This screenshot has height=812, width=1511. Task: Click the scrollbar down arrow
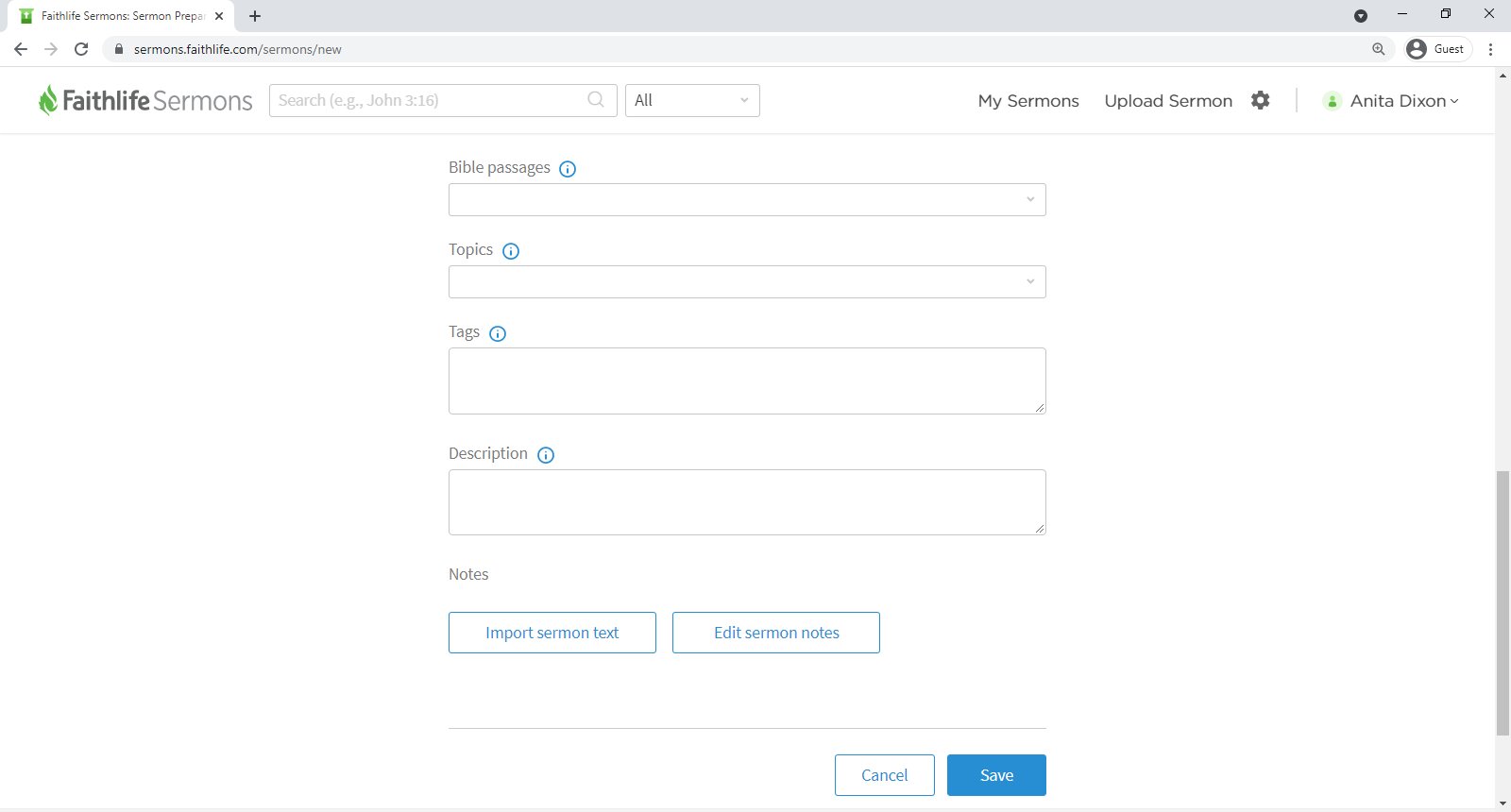click(x=1503, y=804)
